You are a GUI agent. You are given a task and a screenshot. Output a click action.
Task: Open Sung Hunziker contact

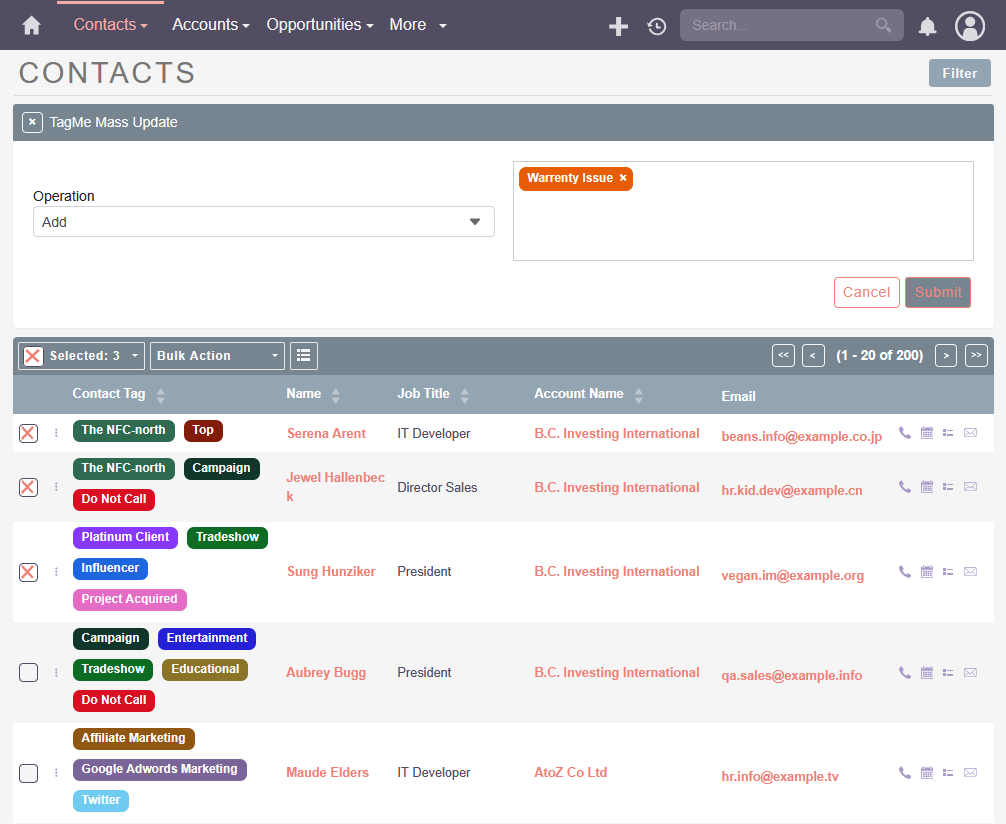330,571
